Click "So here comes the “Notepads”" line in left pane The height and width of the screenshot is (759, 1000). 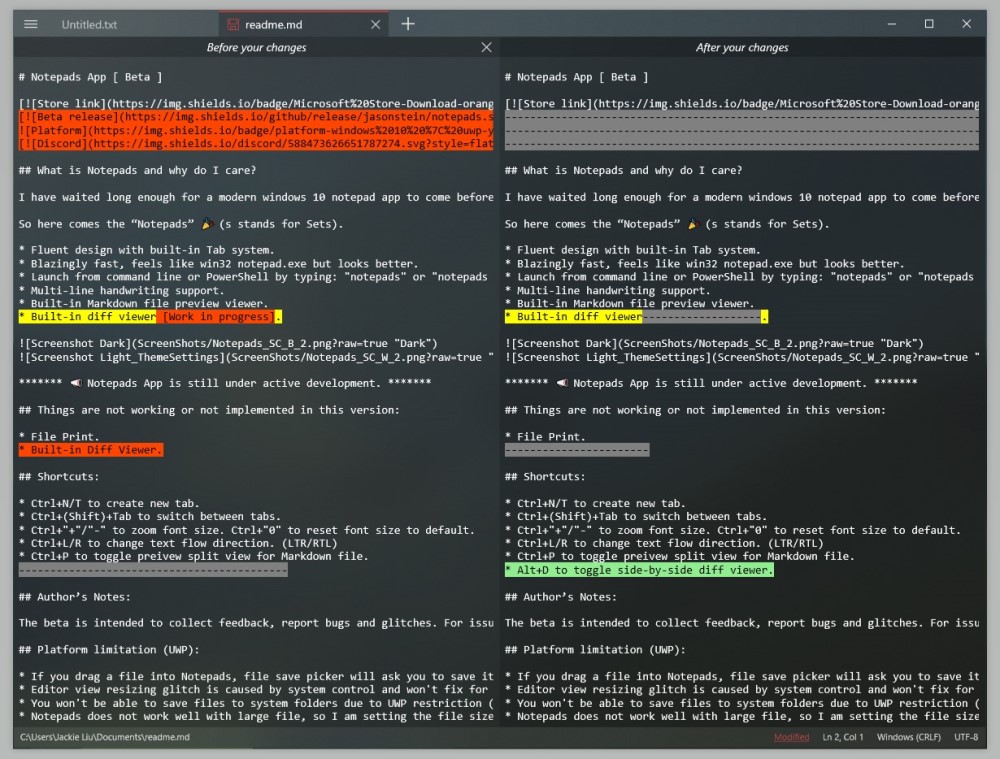tap(181, 224)
